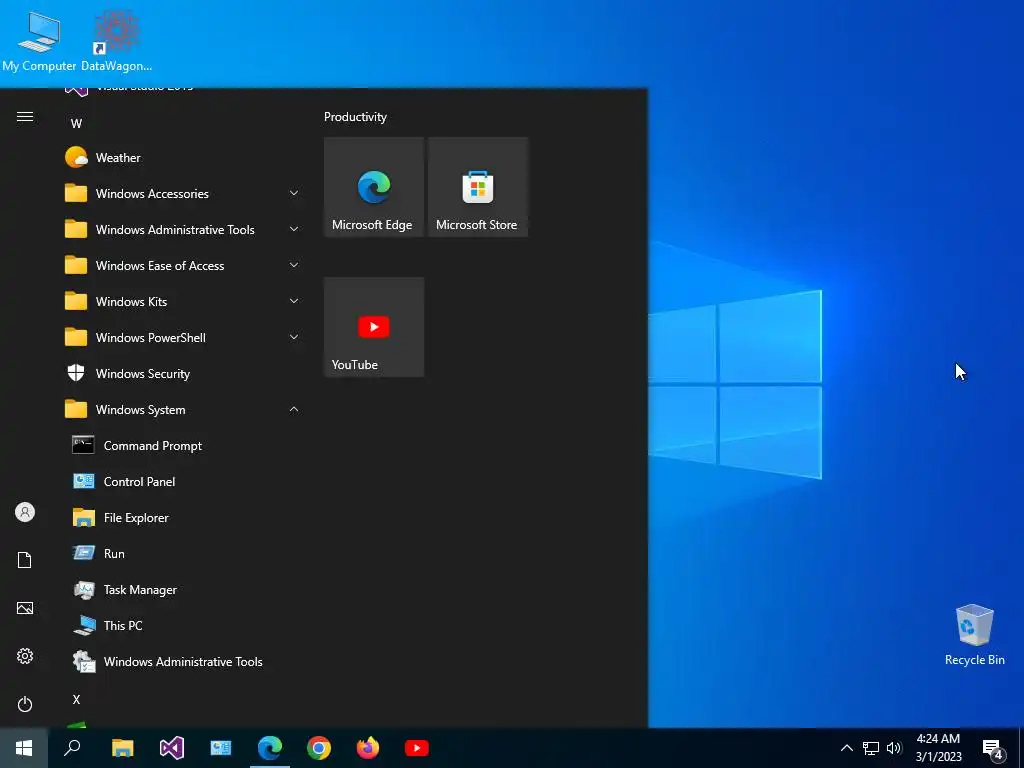Screen dimensions: 1024x768
Task: Open Microsoft Edge from taskbar
Action: click(x=270, y=748)
